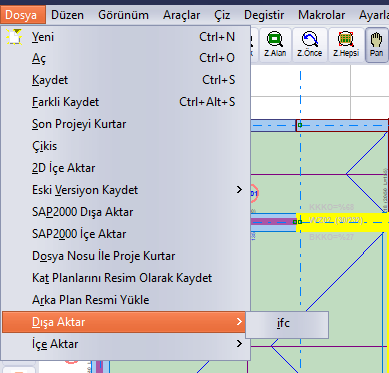
Task: Click the Z.Alan zoom area icon
Action: pos(275,45)
